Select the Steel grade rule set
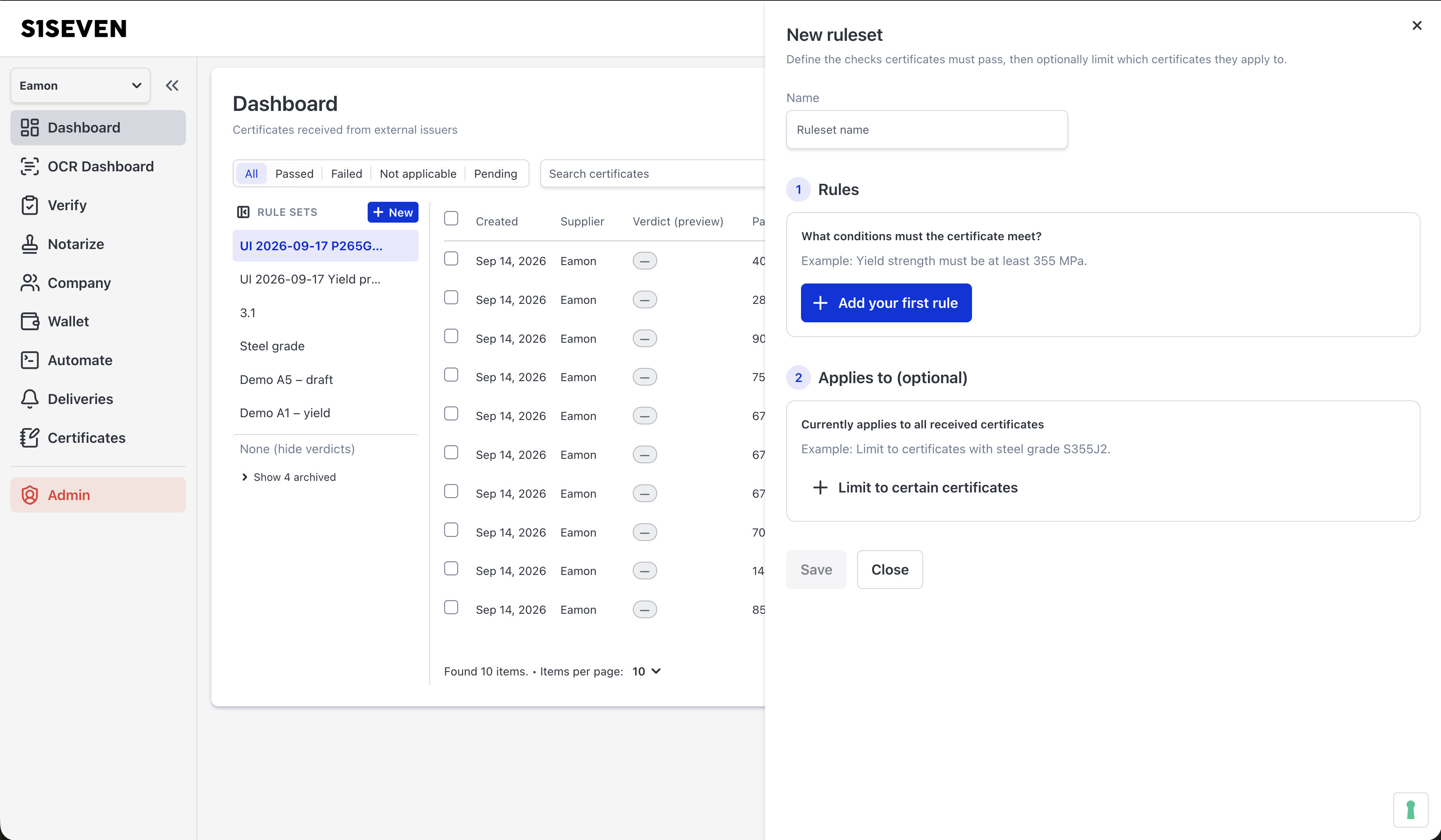Screen dimensions: 1441x840 pos(325,346)
